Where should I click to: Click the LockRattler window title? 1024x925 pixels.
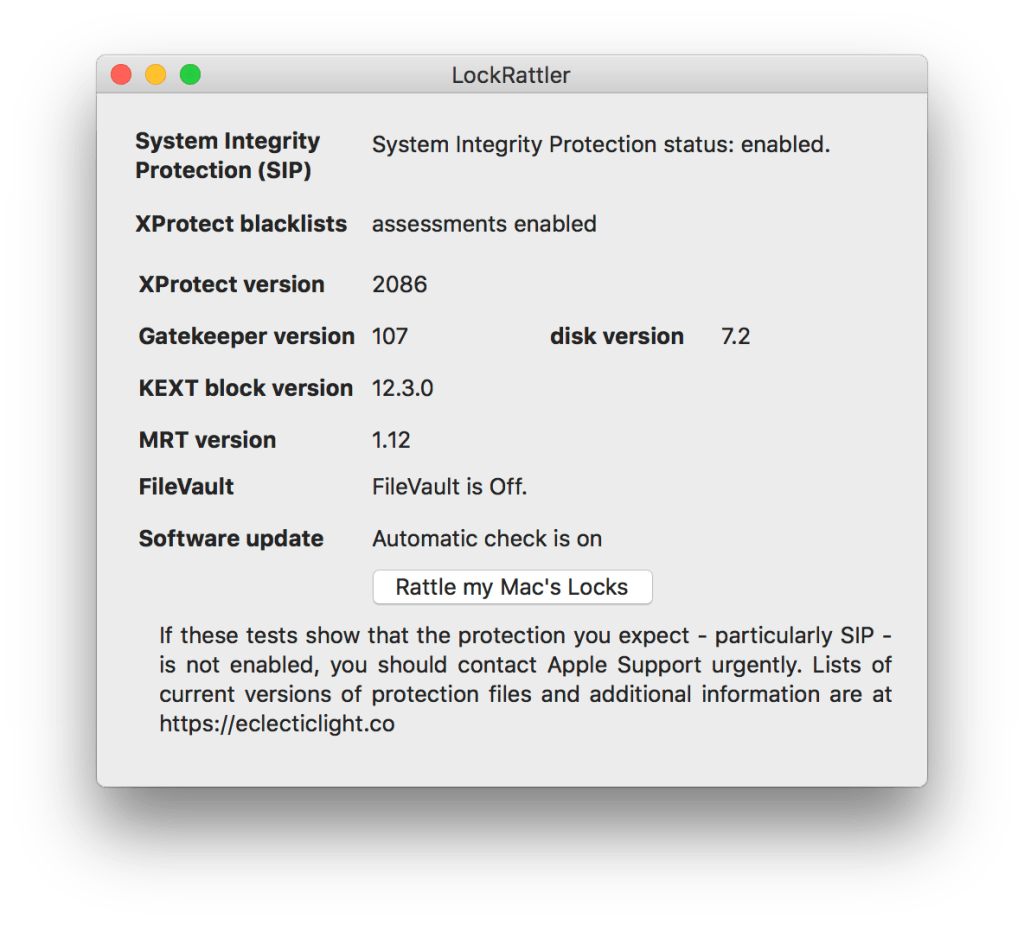click(511, 75)
